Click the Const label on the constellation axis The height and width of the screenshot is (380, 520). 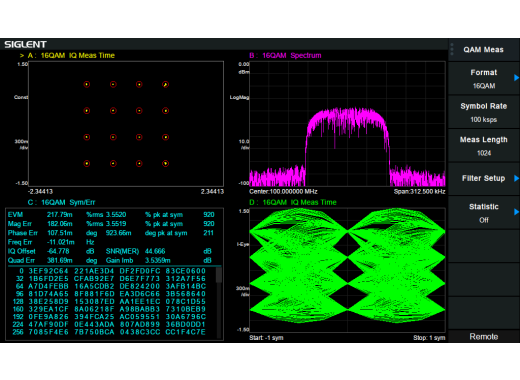[21, 97]
